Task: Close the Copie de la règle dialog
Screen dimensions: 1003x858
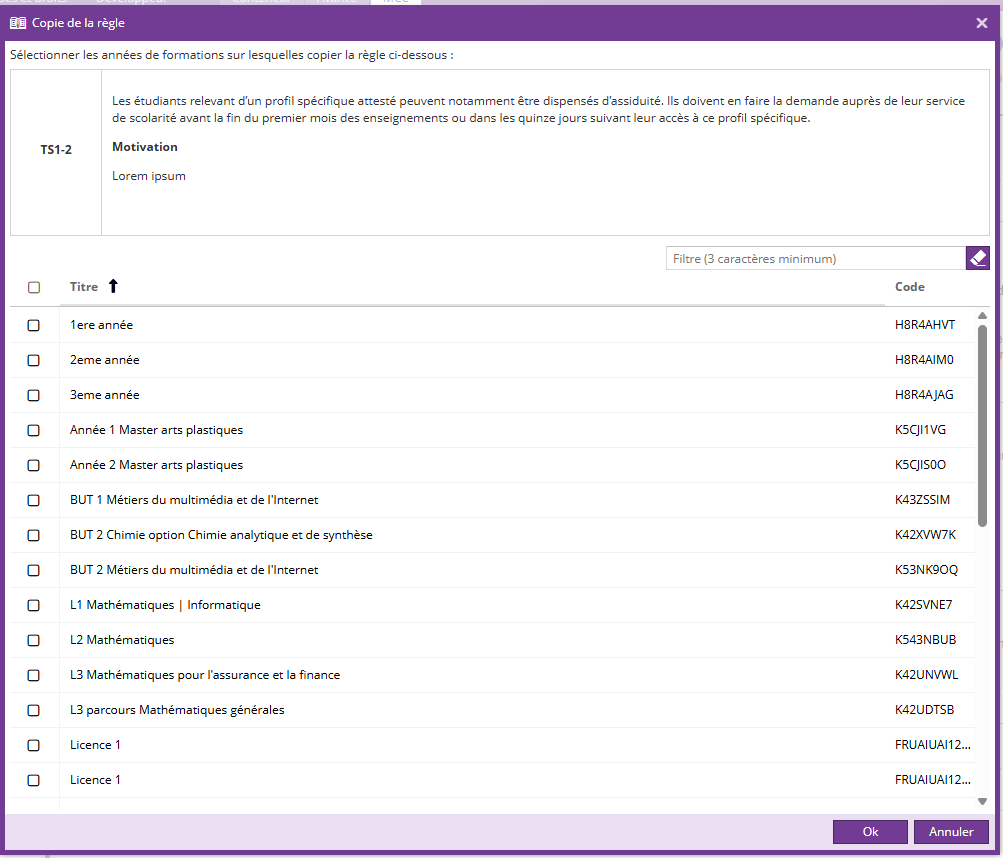Action: tap(981, 23)
